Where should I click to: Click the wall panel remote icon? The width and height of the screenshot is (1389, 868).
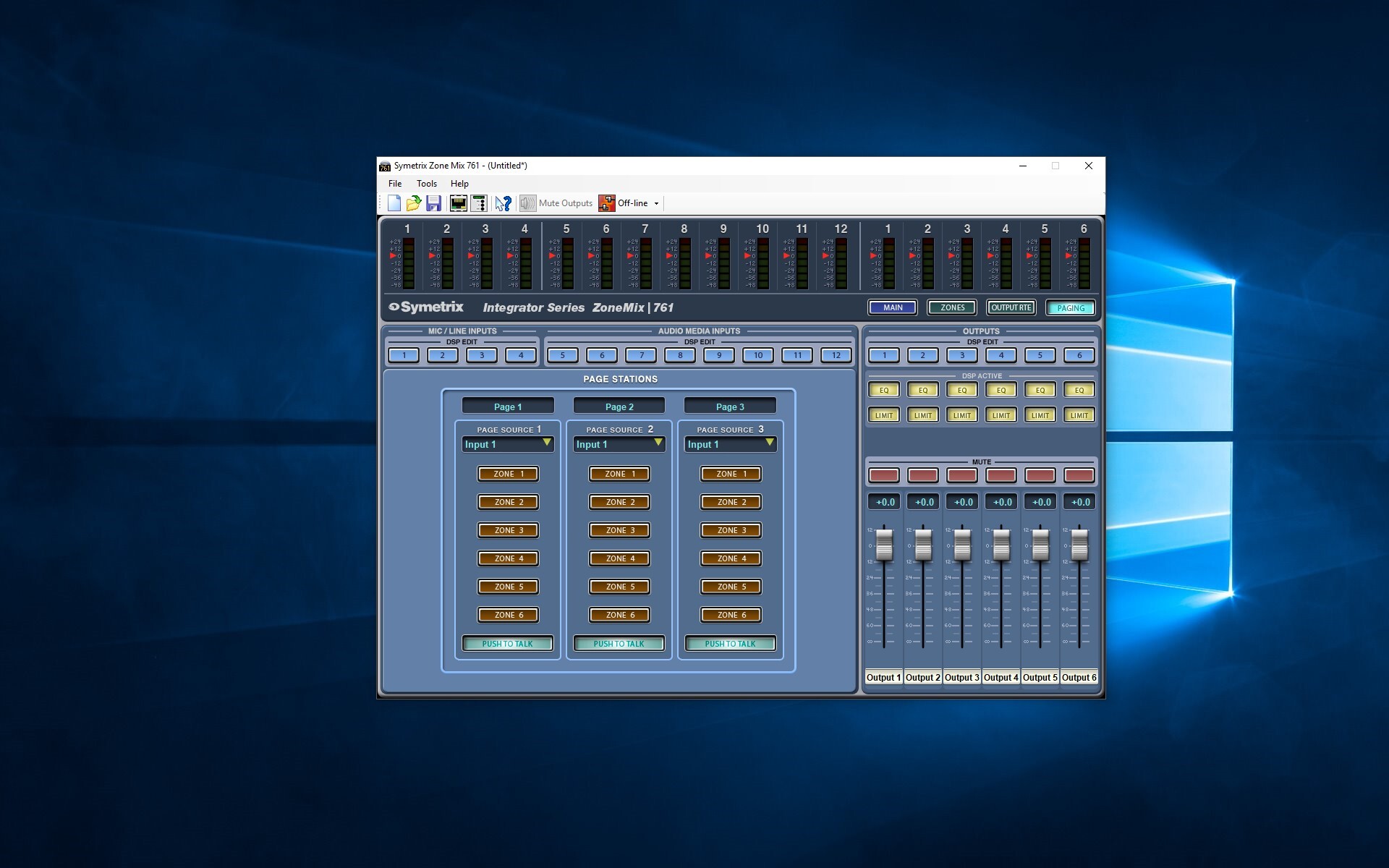click(478, 203)
